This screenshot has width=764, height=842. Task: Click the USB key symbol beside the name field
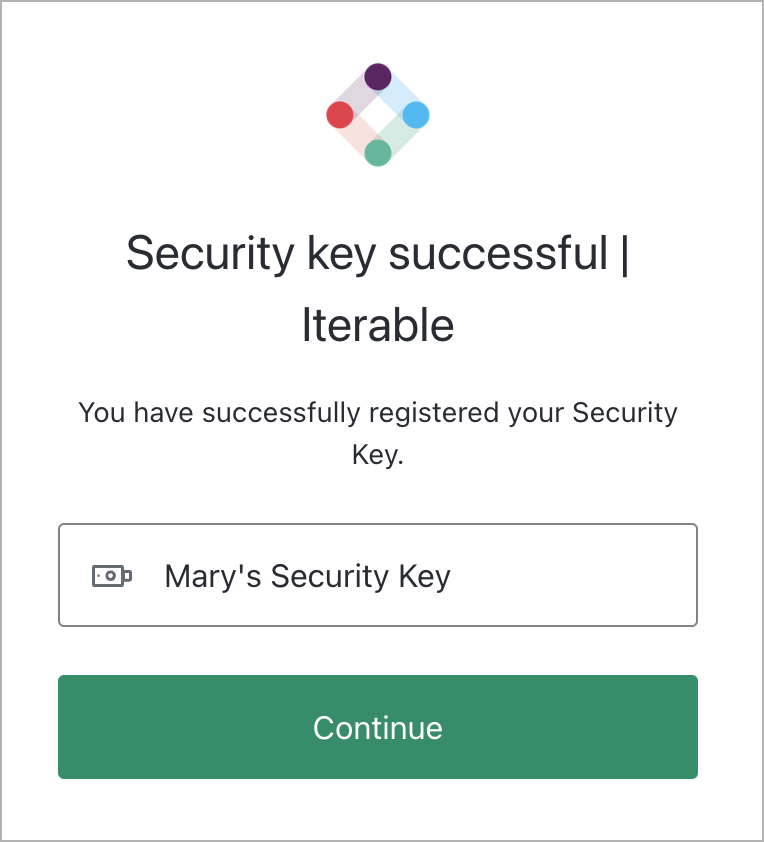point(113,575)
